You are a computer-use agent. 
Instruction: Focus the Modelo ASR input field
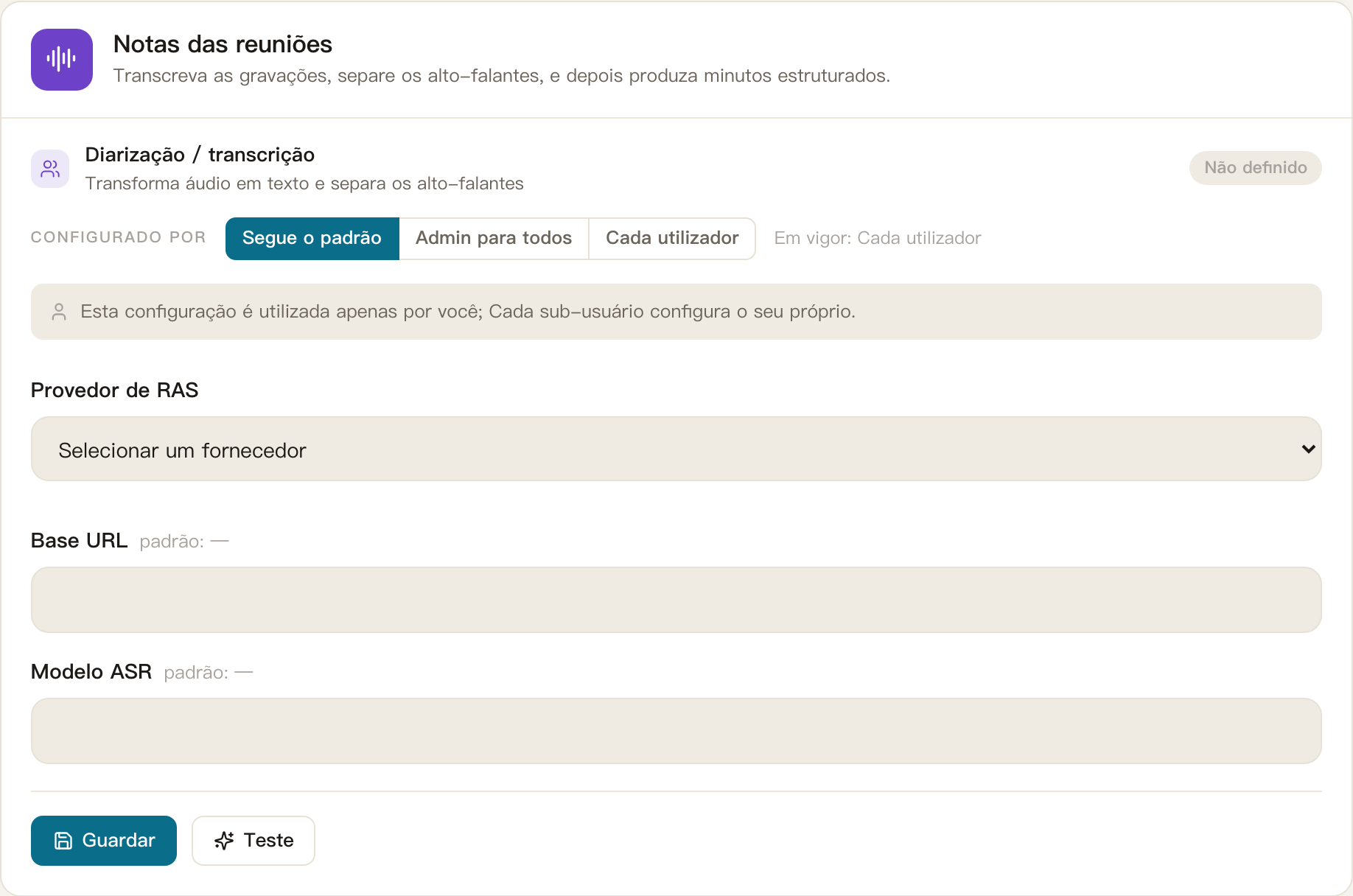pos(676,731)
